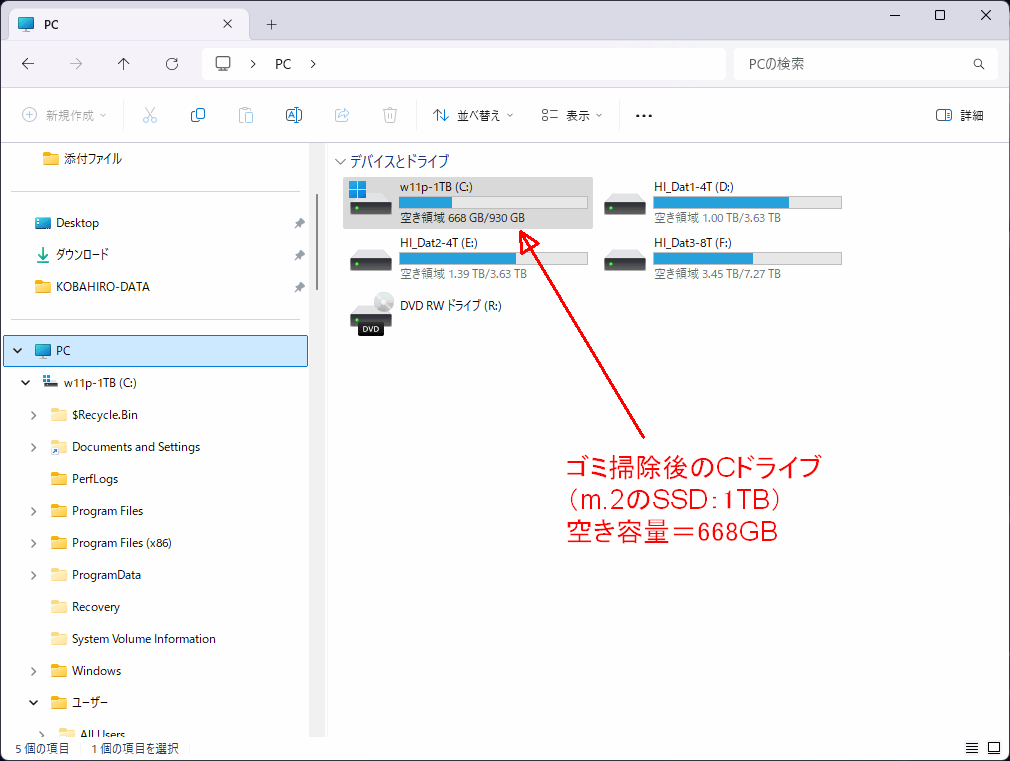This screenshot has width=1010, height=761.
Task: Open the three-dots more options menu
Action: [643, 116]
